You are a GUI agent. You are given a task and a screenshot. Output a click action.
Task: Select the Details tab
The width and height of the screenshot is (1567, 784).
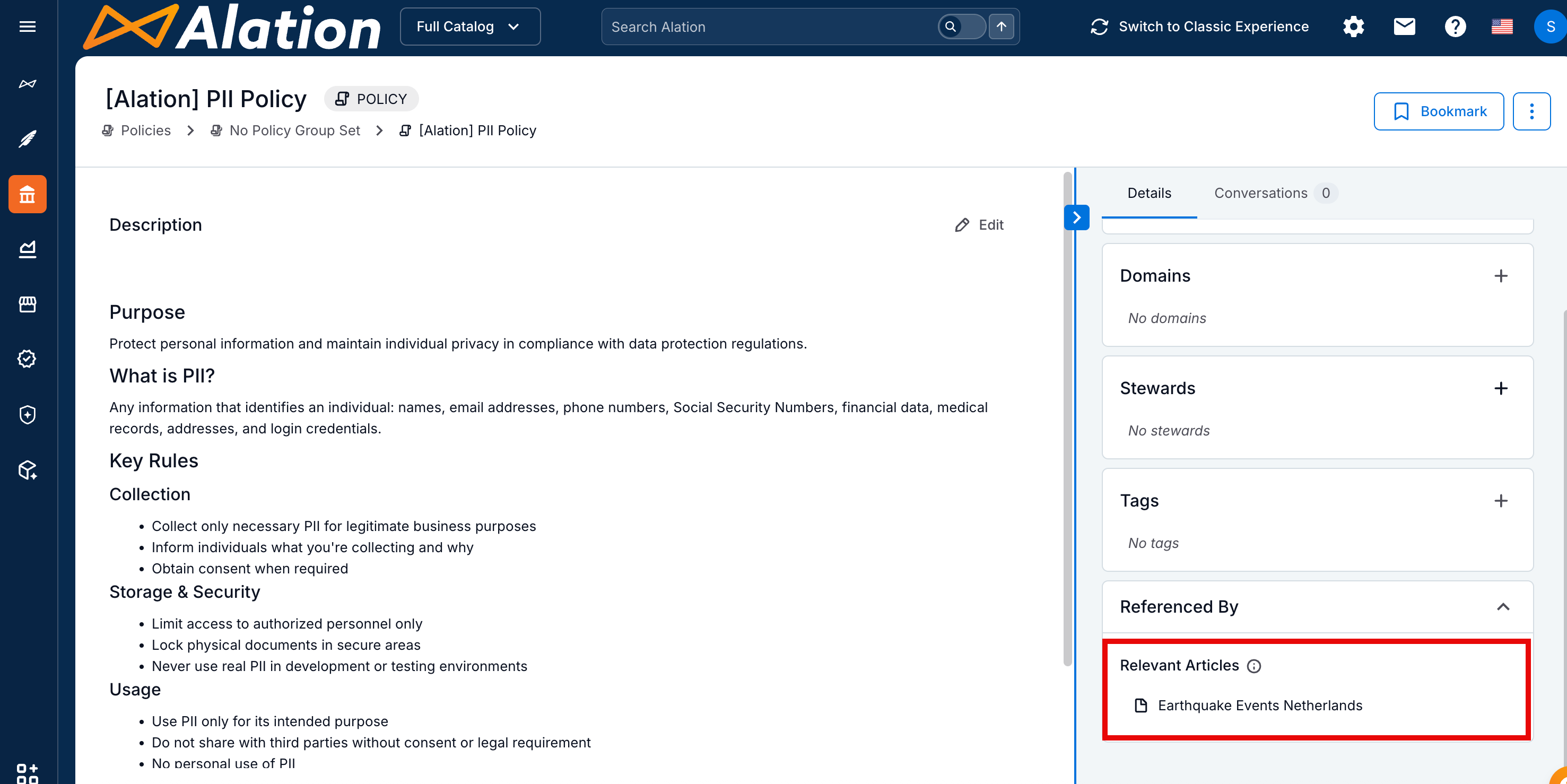[x=1148, y=193]
